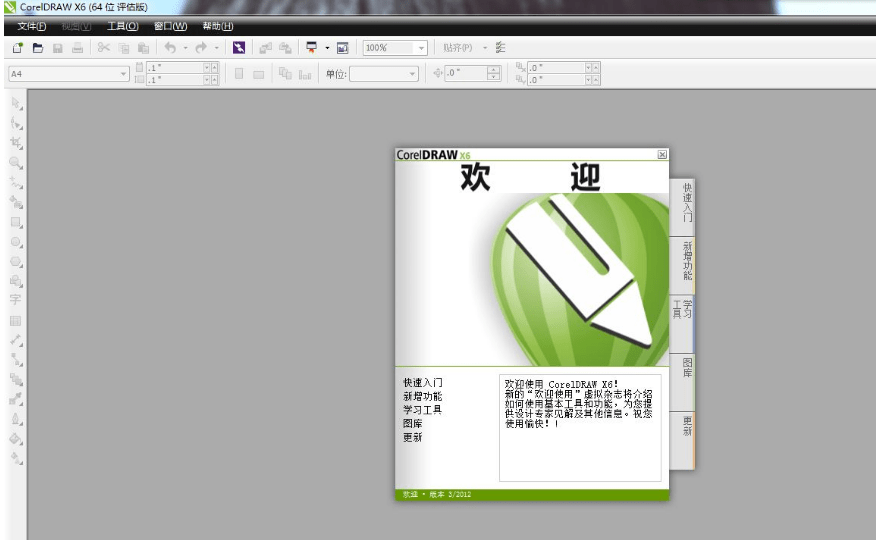Click the 快速入门 link in welcome list
The image size is (876, 540).
pyautogui.click(x=422, y=383)
